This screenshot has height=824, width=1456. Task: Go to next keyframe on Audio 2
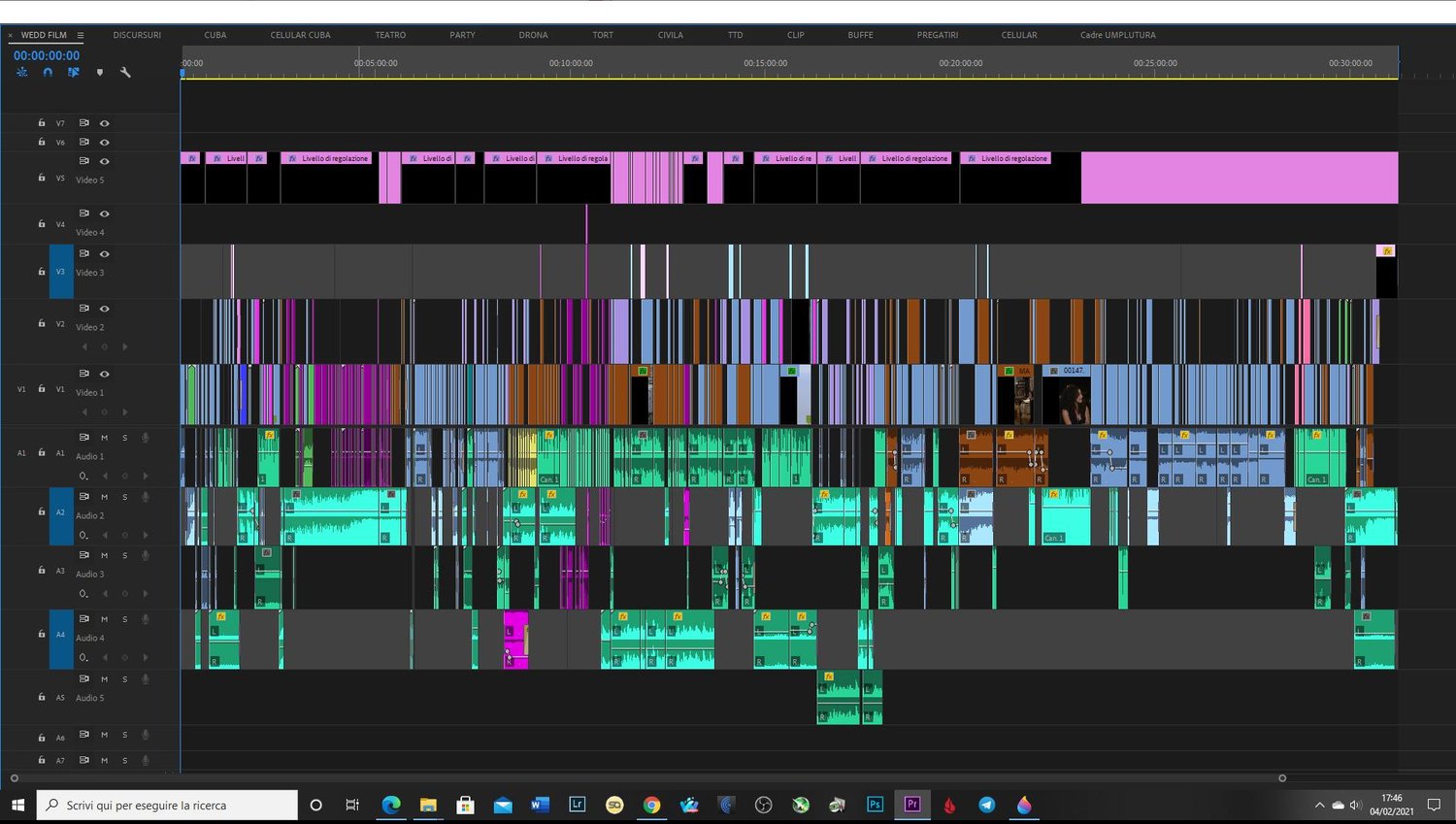[146, 535]
